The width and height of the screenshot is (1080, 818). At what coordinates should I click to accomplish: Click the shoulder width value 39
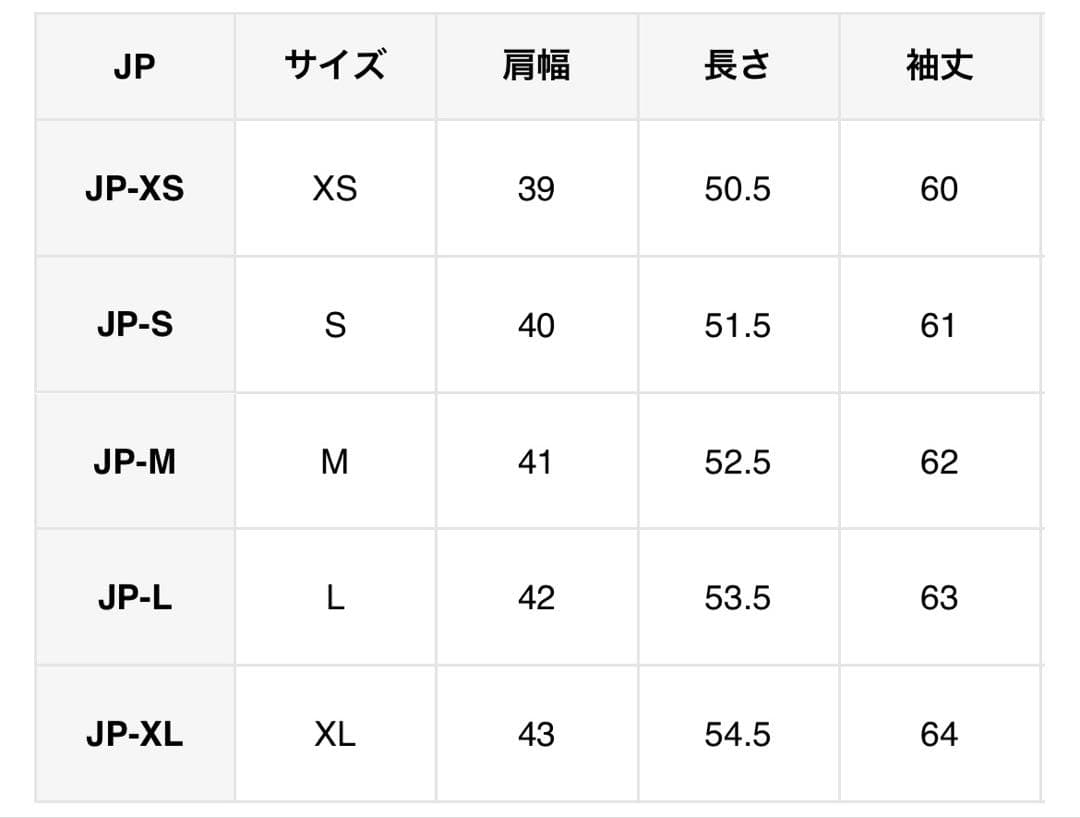point(536,189)
